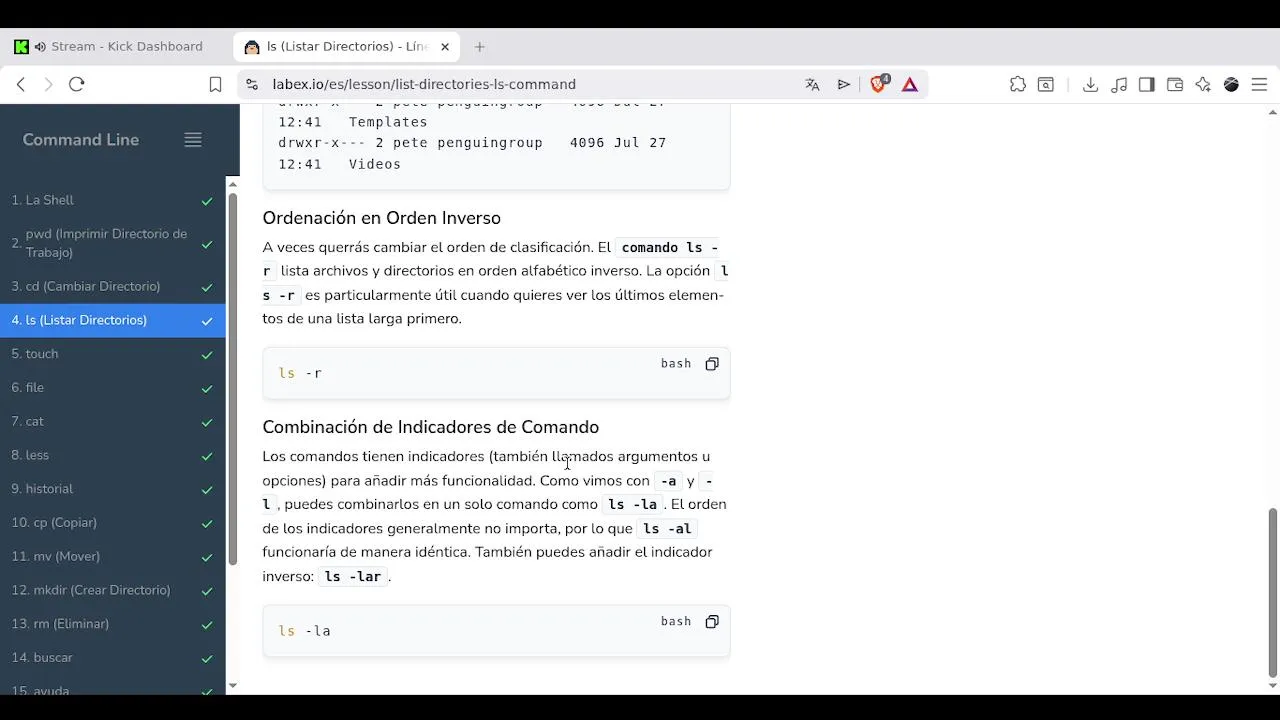The width and height of the screenshot is (1280, 720).
Task: Click the share/send icon in address bar
Action: (x=844, y=85)
